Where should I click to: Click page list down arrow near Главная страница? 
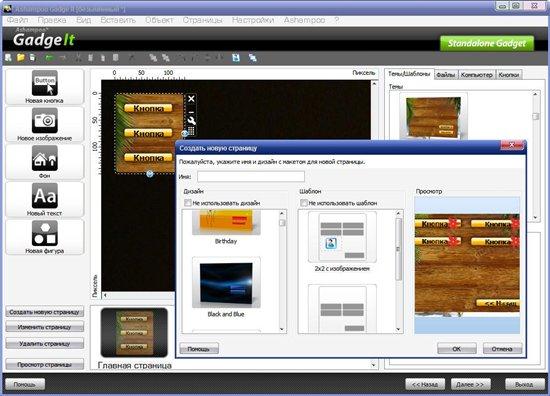pos(373,365)
